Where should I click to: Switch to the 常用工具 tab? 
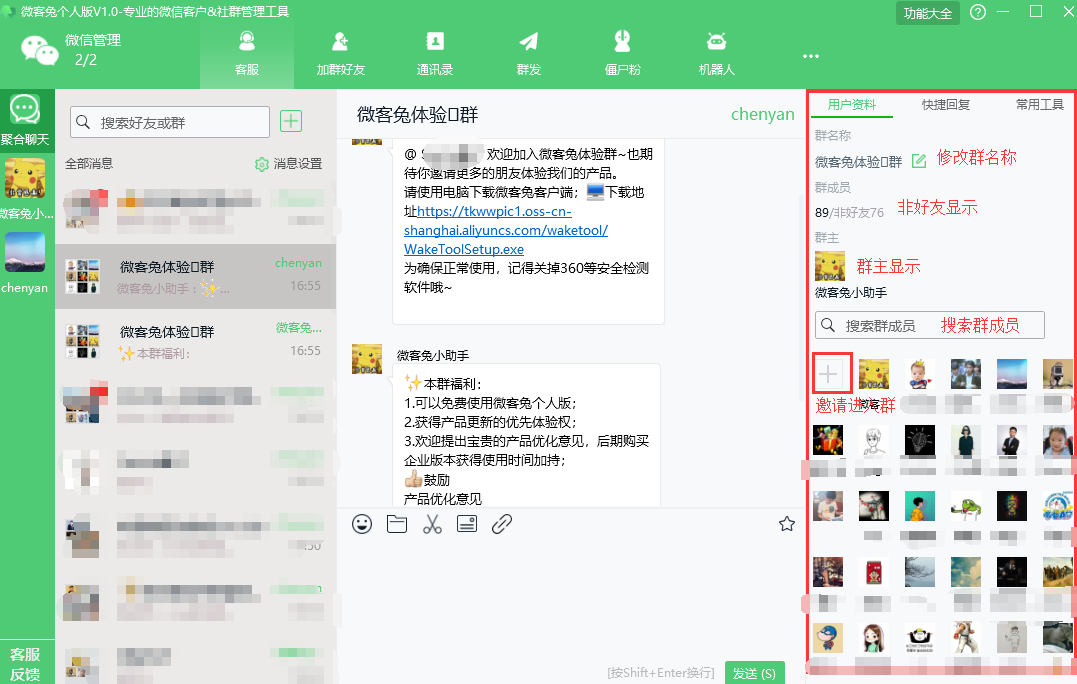pyautogui.click(x=1040, y=105)
